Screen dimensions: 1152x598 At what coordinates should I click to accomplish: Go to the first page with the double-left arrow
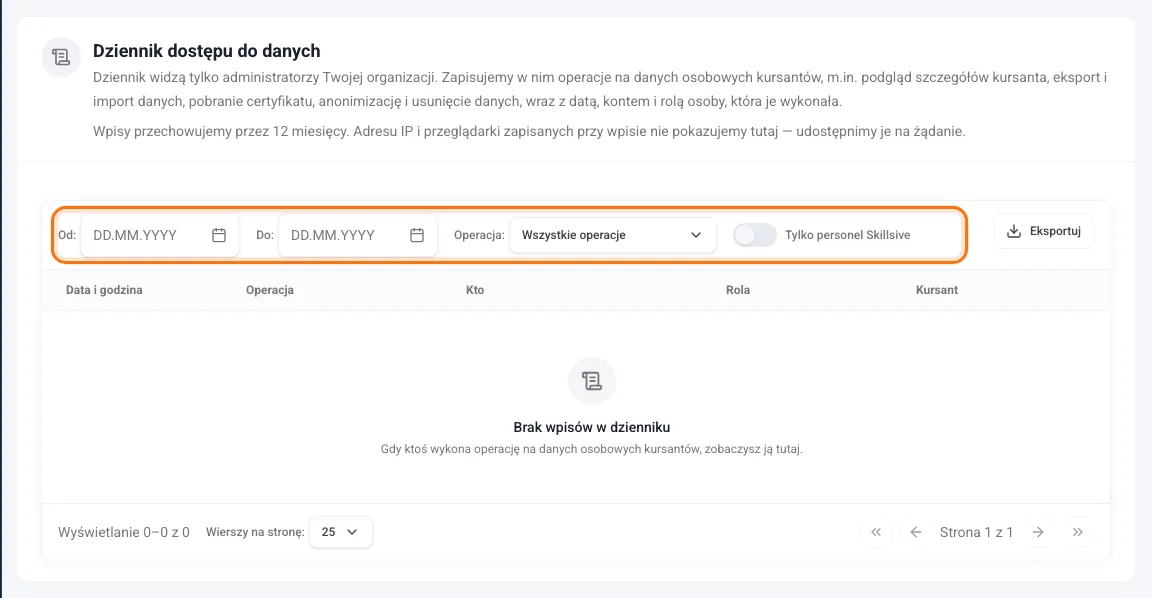coord(876,532)
